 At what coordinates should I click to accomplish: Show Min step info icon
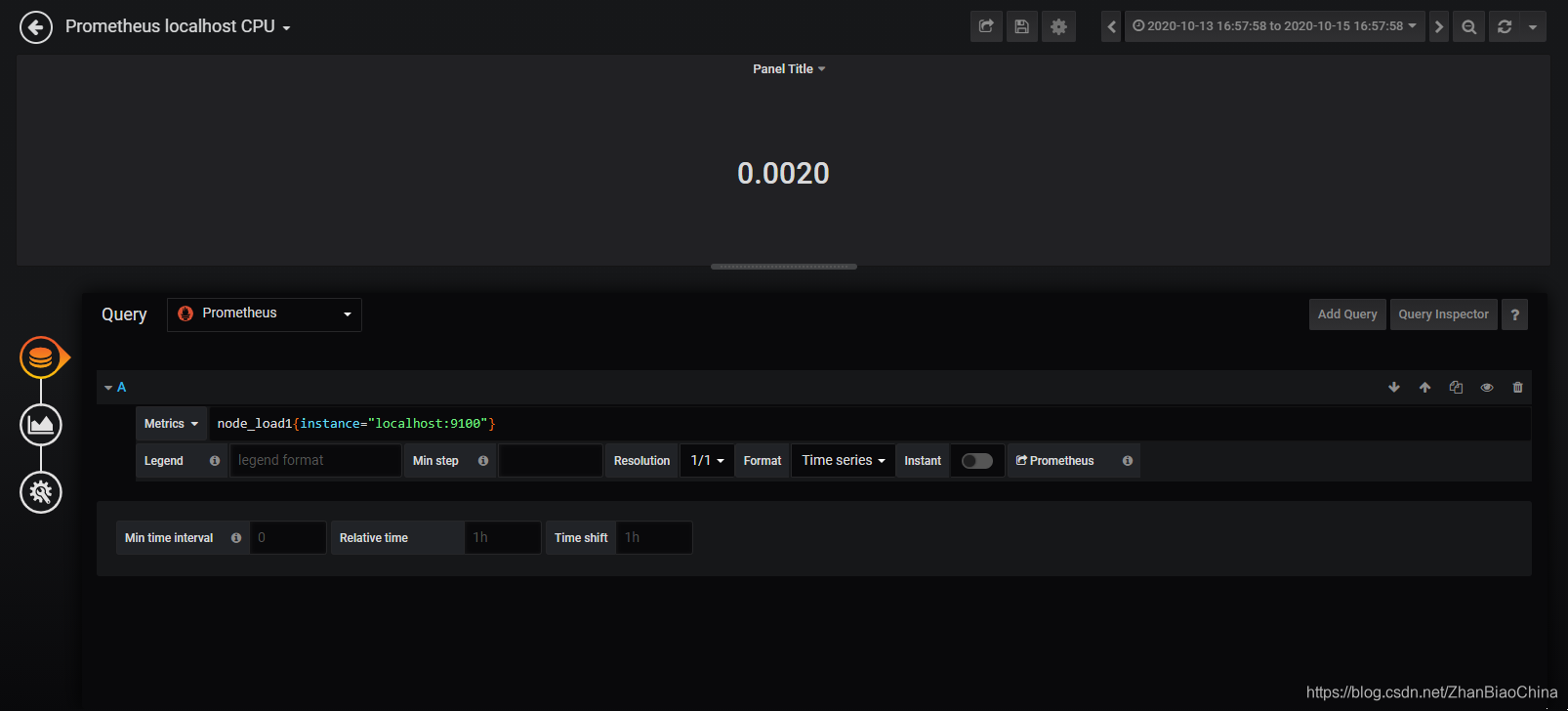point(483,461)
